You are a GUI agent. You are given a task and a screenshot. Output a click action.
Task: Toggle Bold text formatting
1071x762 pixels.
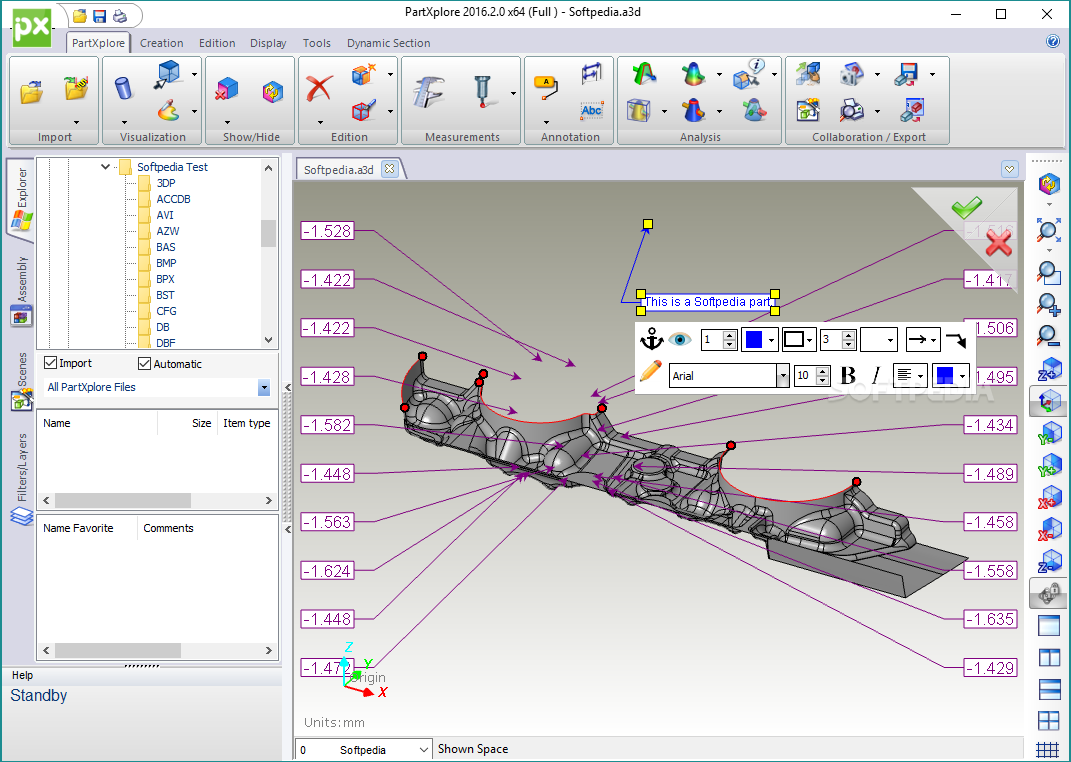pyautogui.click(x=848, y=375)
